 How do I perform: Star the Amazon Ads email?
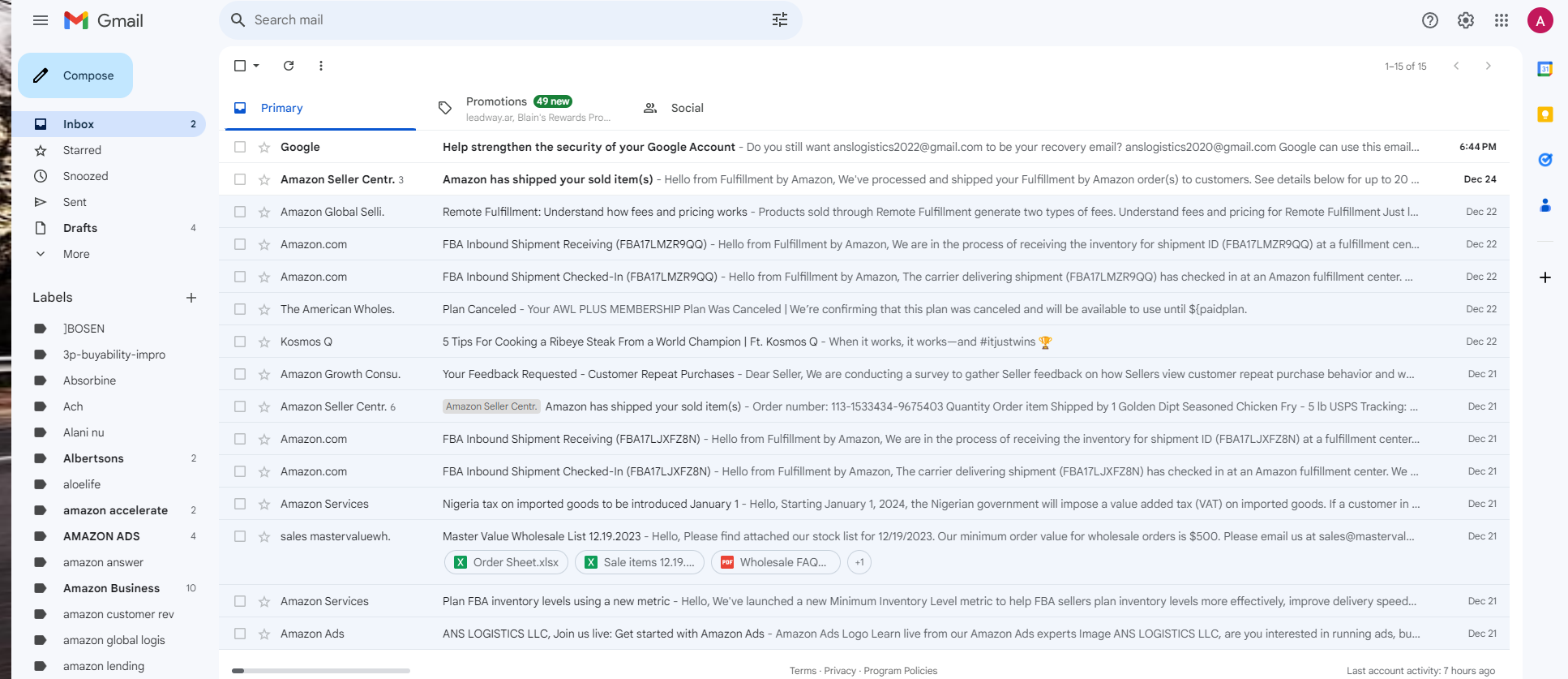coord(264,634)
